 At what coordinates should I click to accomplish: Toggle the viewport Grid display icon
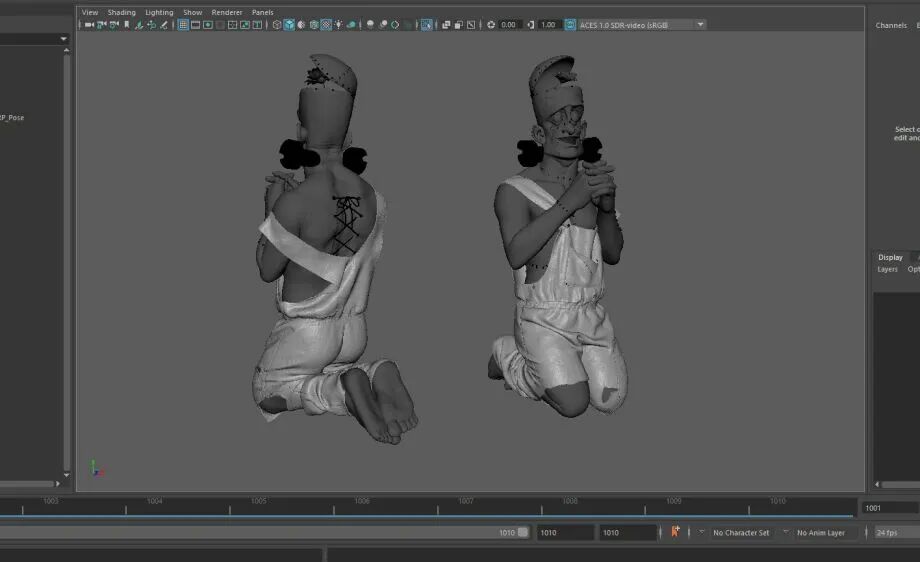coord(183,24)
